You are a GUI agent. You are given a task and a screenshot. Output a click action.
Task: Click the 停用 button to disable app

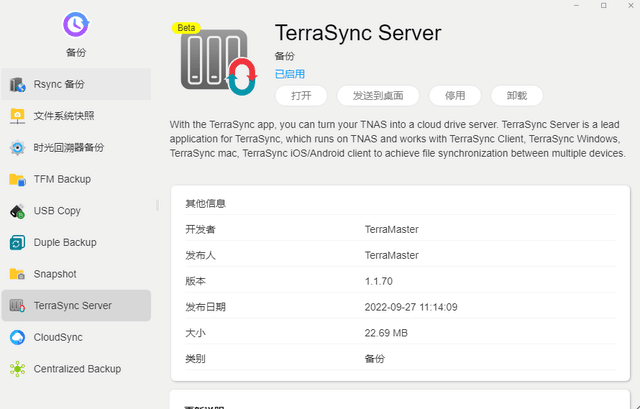[455, 96]
